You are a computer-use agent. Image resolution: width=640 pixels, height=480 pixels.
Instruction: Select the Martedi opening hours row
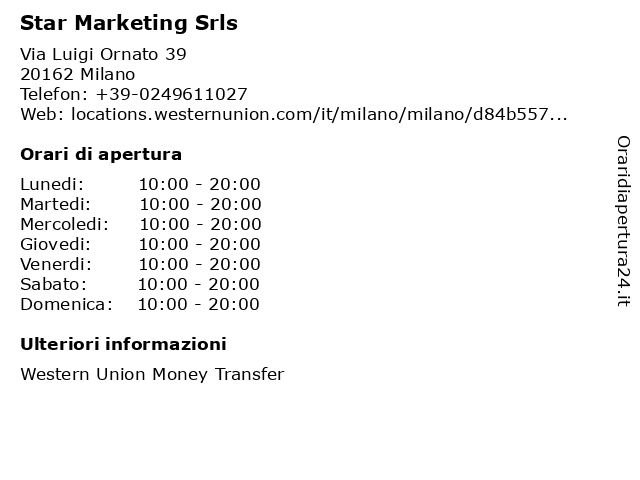pyautogui.click(x=141, y=204)
